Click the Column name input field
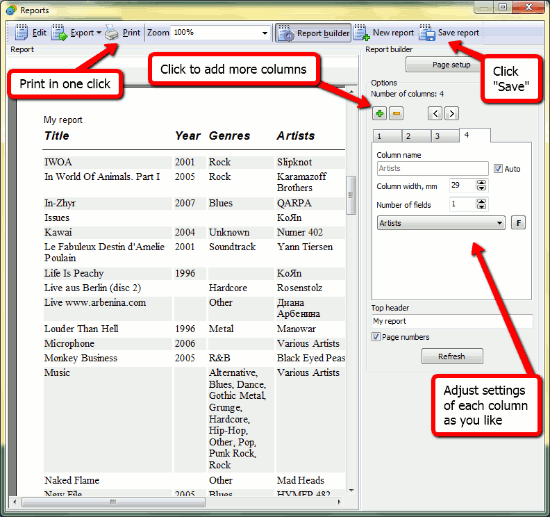550x517 pixels. click(432, 168)
